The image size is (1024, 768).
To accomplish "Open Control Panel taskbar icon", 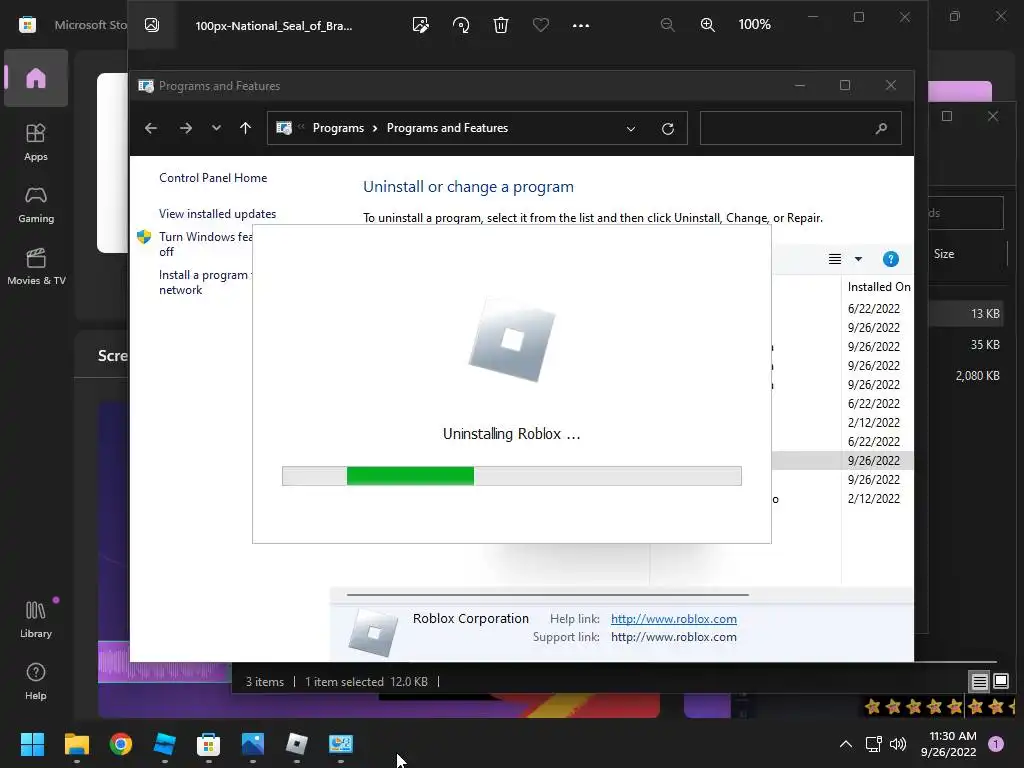I will click(x=341, y=744).
